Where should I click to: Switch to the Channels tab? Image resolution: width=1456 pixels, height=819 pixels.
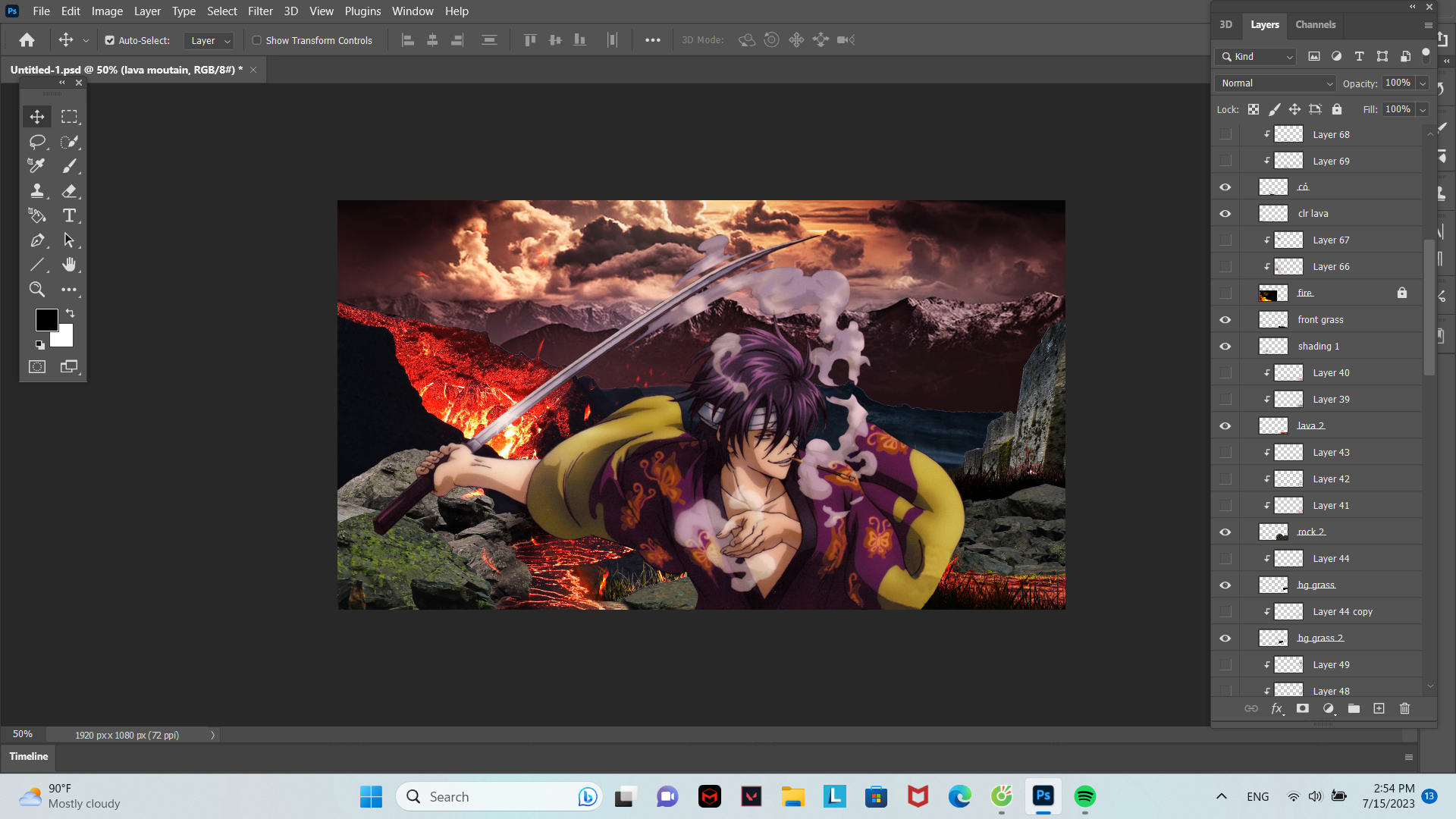(1315, 24)
